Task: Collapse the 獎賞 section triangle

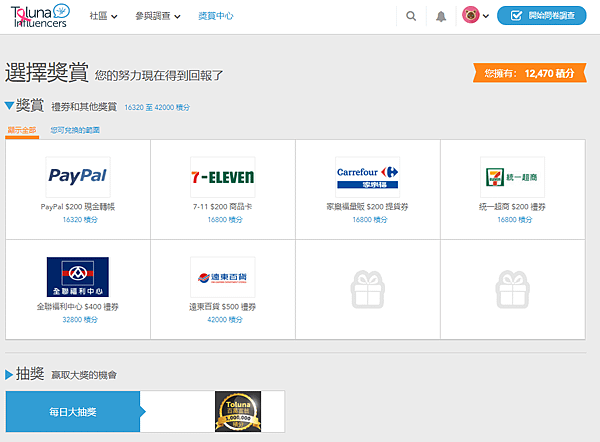Action: 10,106
